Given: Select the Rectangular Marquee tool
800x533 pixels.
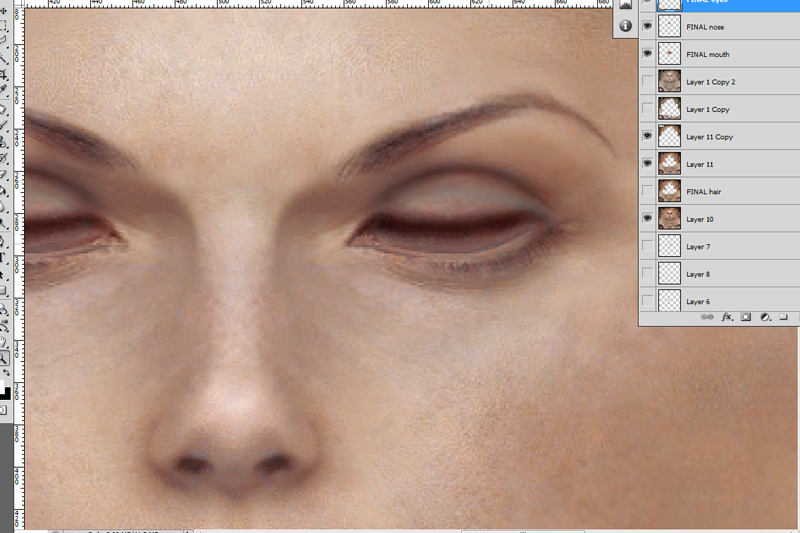Looking at the screenshot, I should [3, 26].
